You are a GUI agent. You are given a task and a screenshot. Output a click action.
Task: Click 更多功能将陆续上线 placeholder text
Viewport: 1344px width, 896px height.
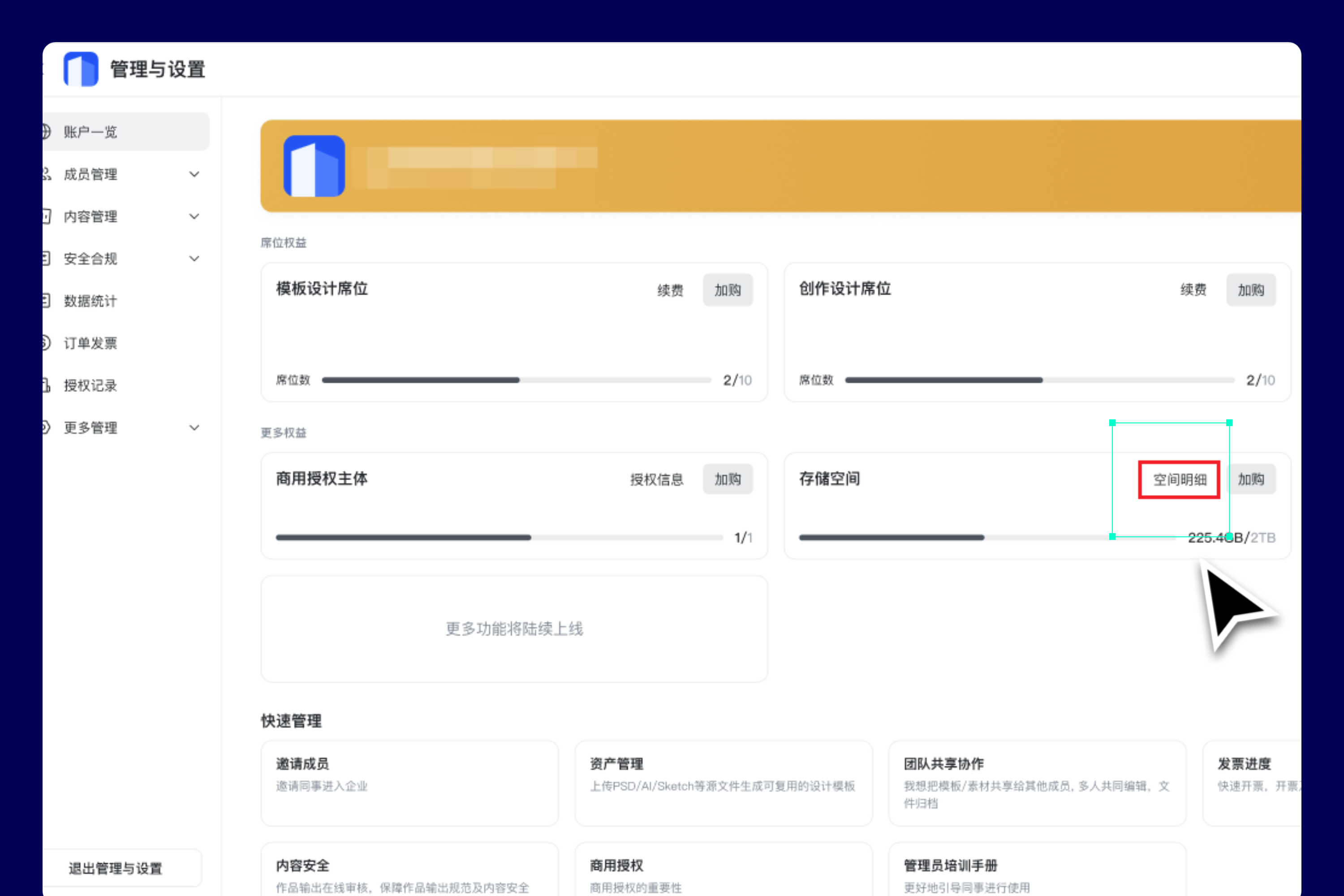(x=514, y=629)
